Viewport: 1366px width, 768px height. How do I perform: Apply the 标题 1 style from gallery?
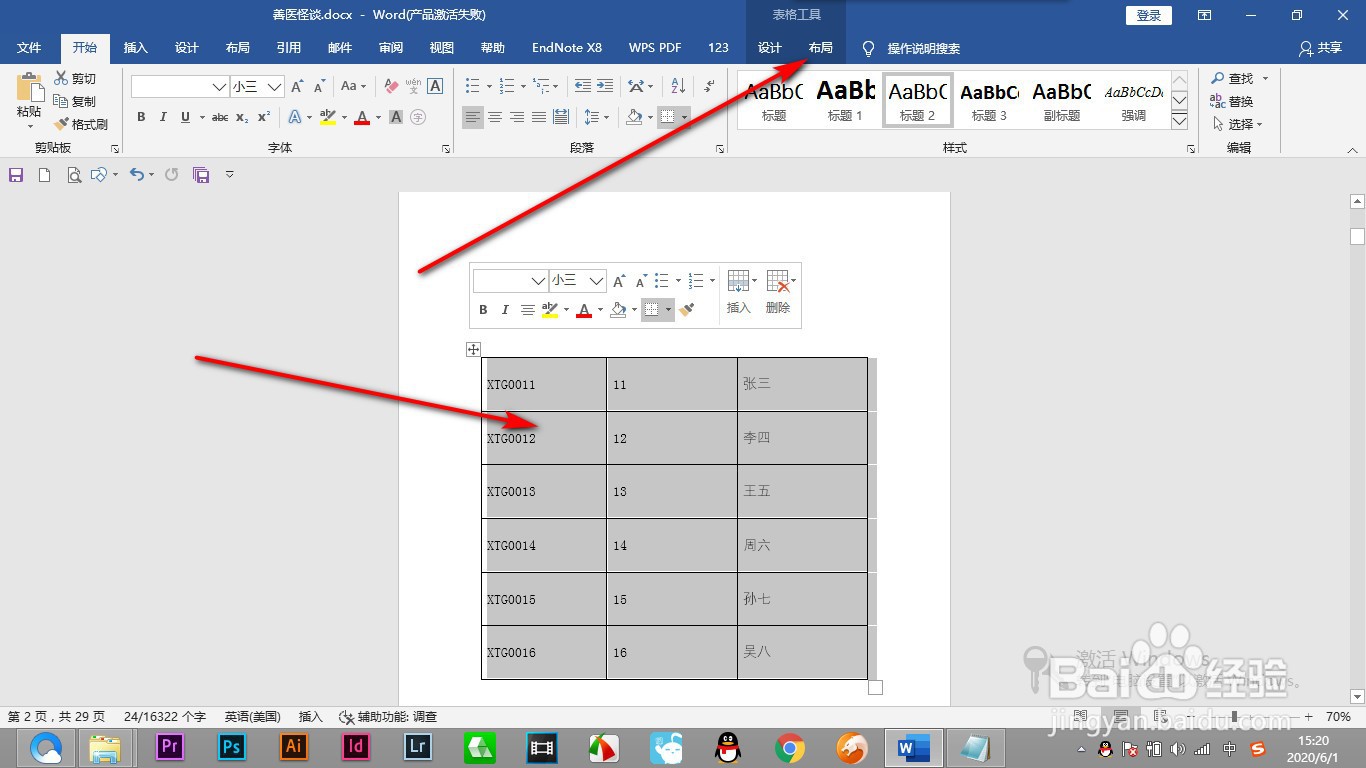[845, 100]
